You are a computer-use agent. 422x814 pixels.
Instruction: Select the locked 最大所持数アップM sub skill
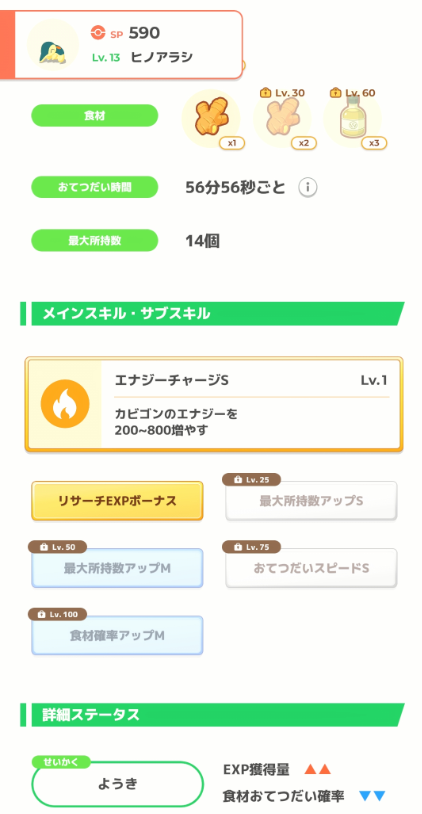117,568
